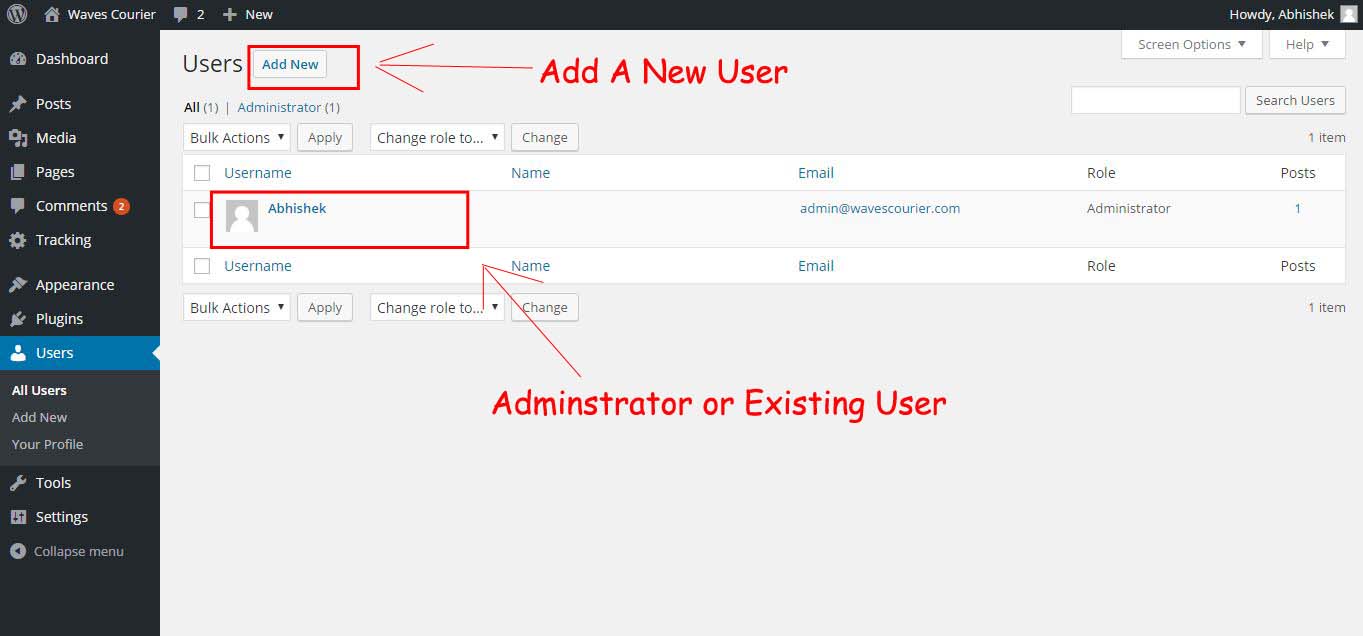Click the Pages icon in sidebar
1363x636 pixels.
pyautogui.click(x=18, y=172)
